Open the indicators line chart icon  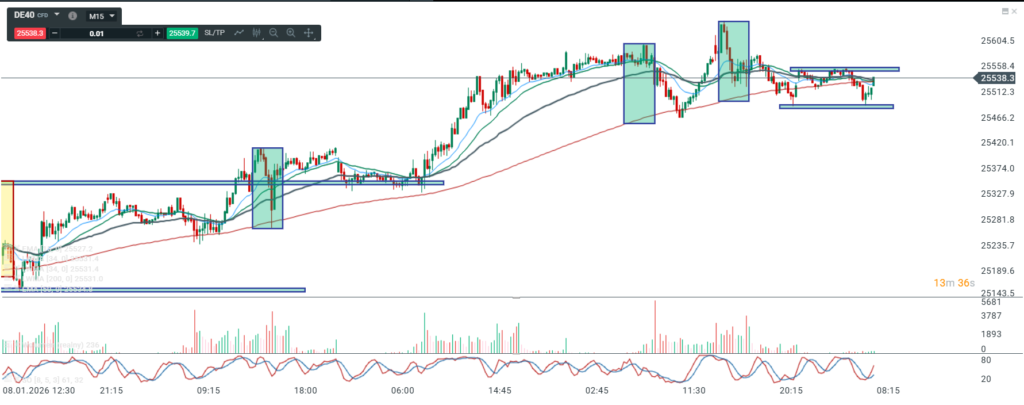(x=240, y=33)
